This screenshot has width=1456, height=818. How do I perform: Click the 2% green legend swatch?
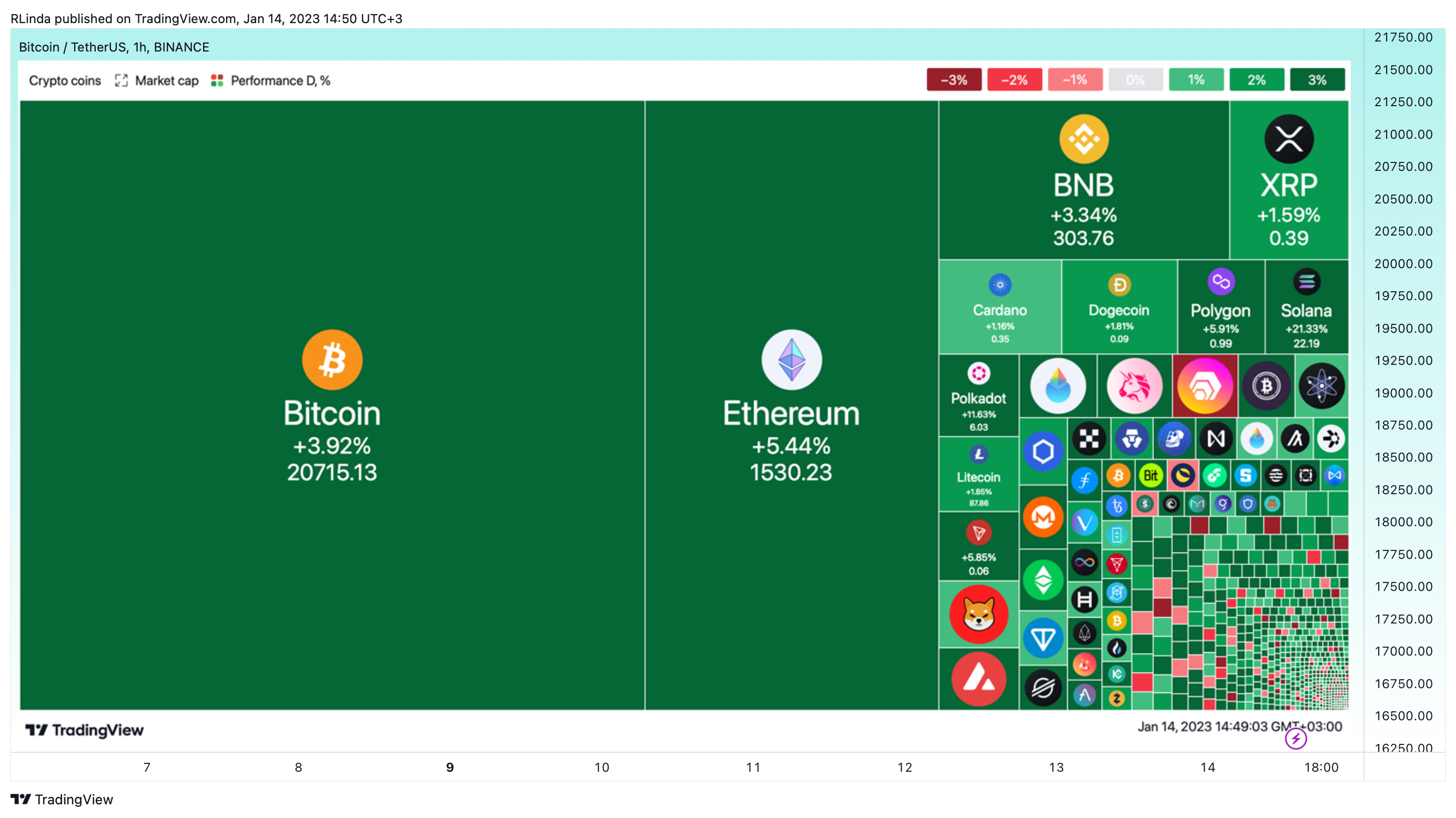[1257, 80]
